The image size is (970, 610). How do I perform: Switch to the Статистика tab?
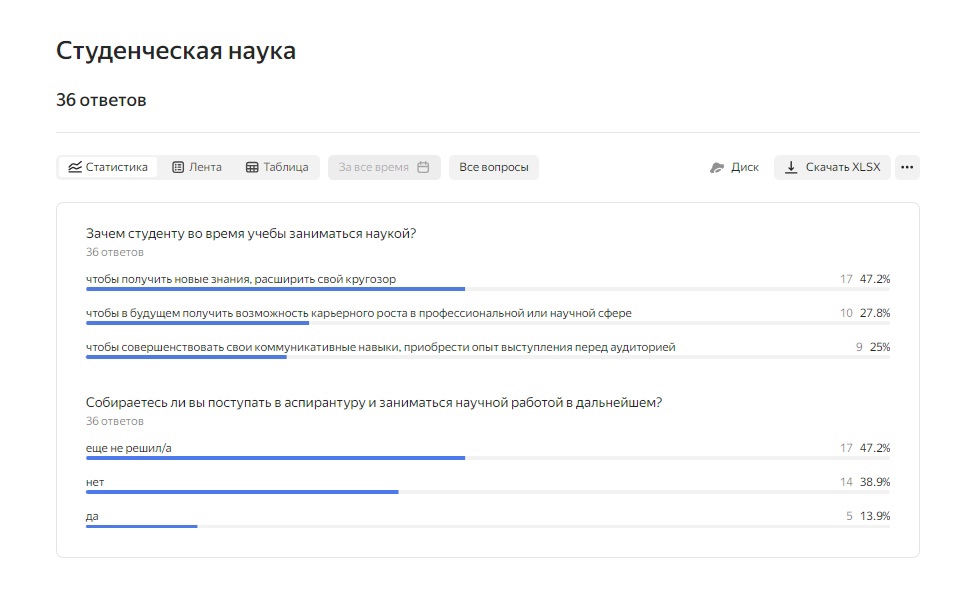(108, 167)
